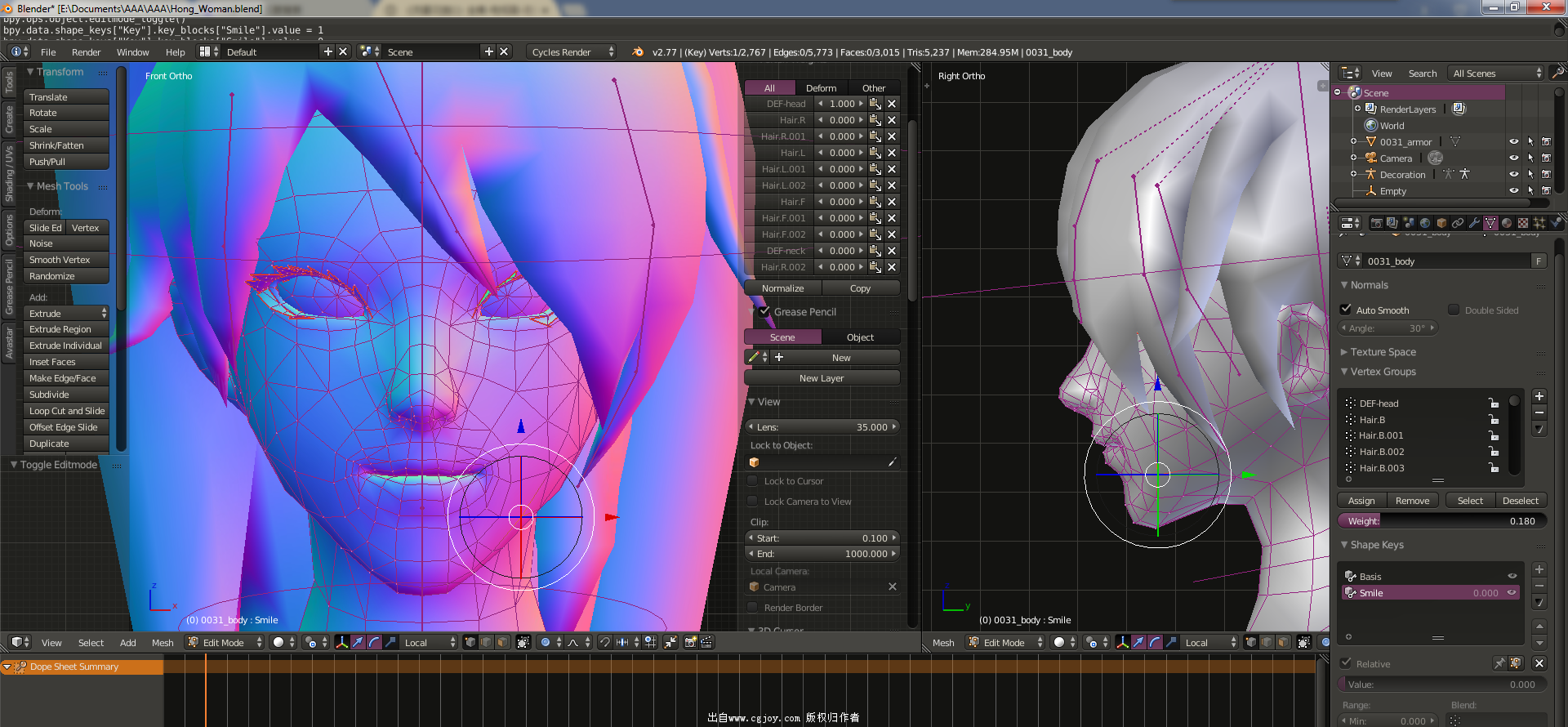
Task: Click the Normalize weights button
Action: click(x=782, y=288)
